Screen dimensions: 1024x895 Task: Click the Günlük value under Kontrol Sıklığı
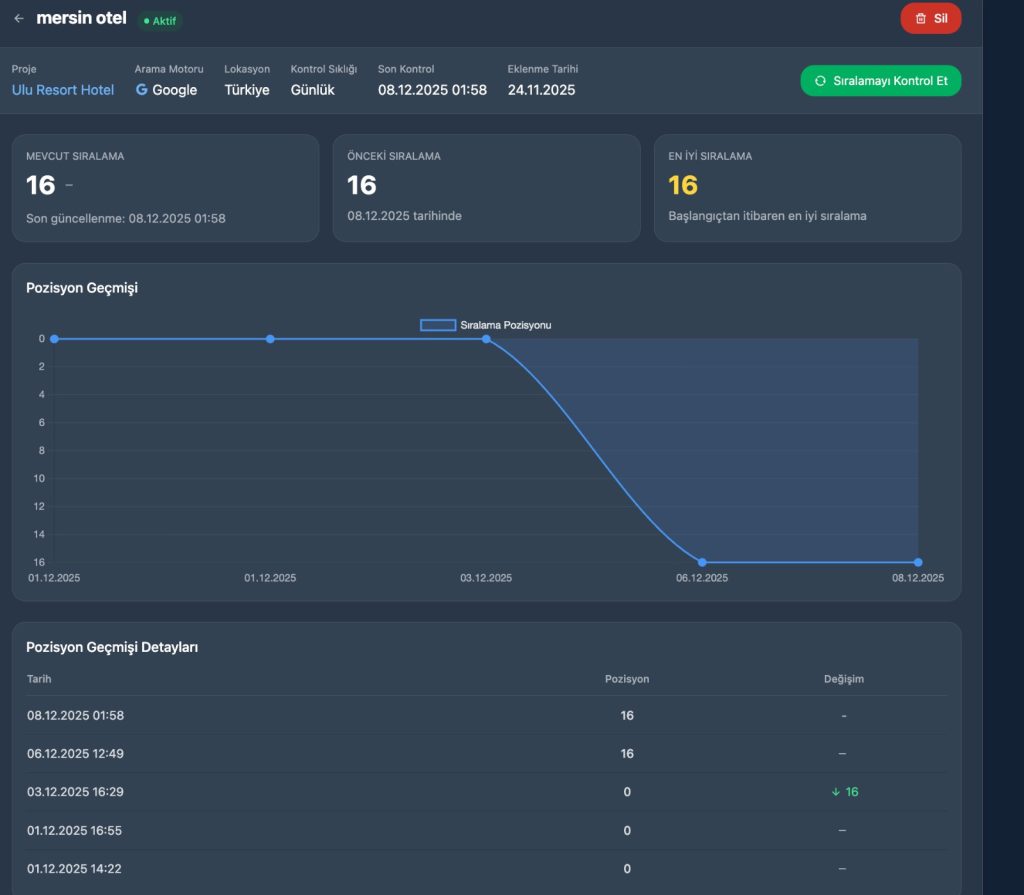312,90
